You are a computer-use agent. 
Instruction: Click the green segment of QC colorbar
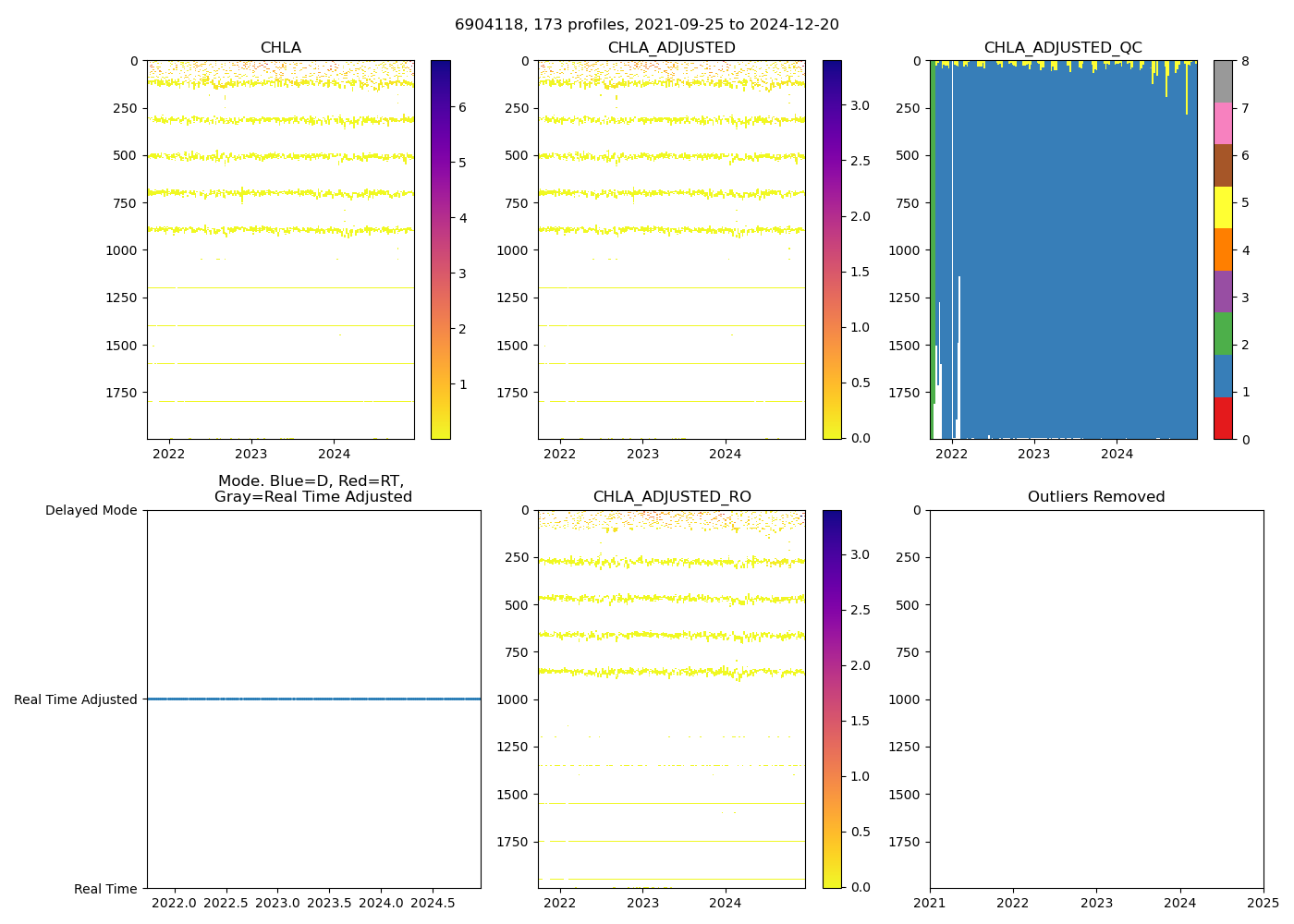[x=1223, y=334]
